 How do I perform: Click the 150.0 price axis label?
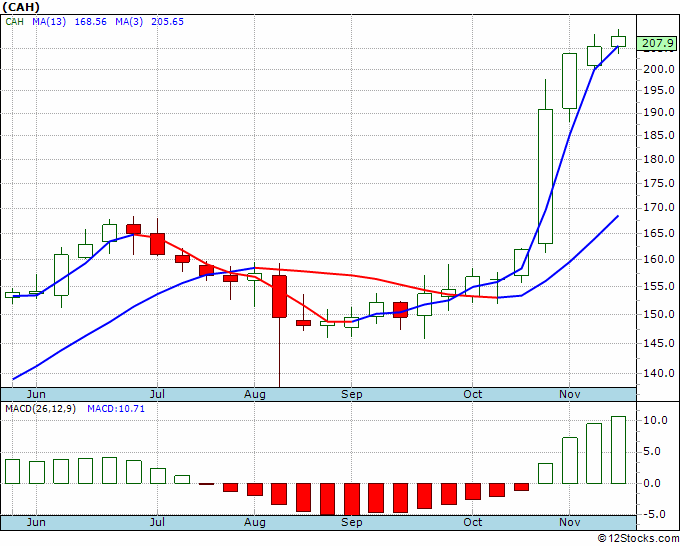tap(658, 314)
